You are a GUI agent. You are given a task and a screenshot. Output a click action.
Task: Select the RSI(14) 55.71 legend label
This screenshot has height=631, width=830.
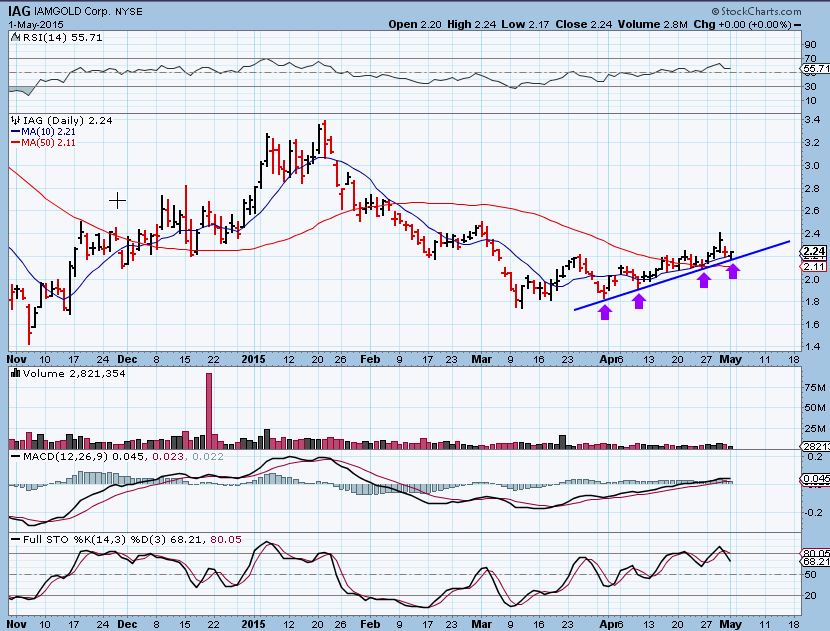point(62,38)
